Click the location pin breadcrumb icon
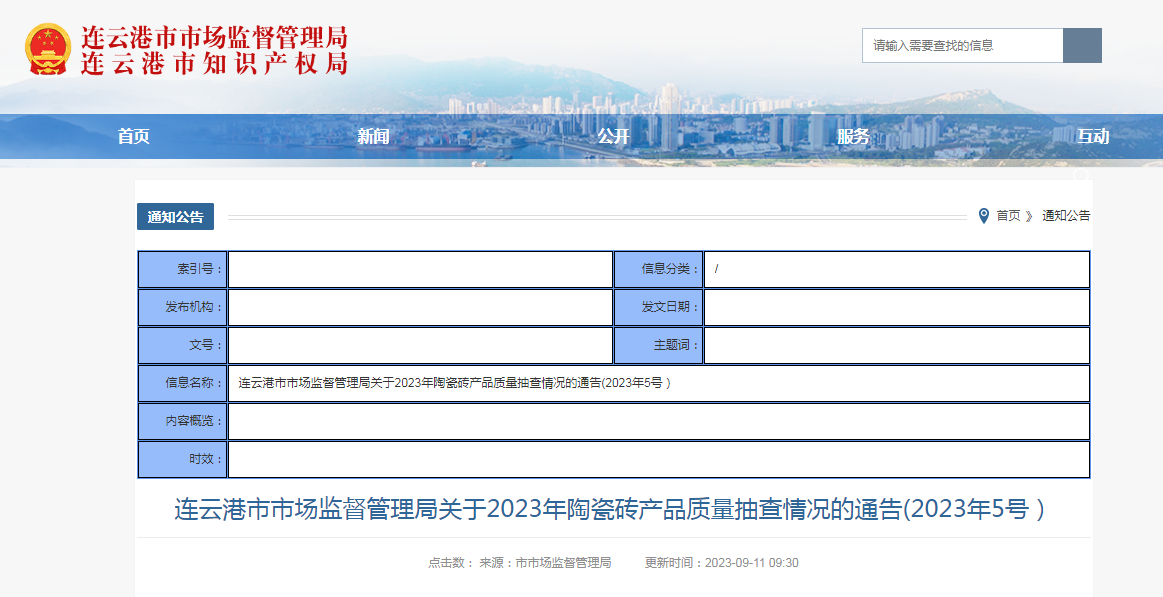 tap(984, 215)
